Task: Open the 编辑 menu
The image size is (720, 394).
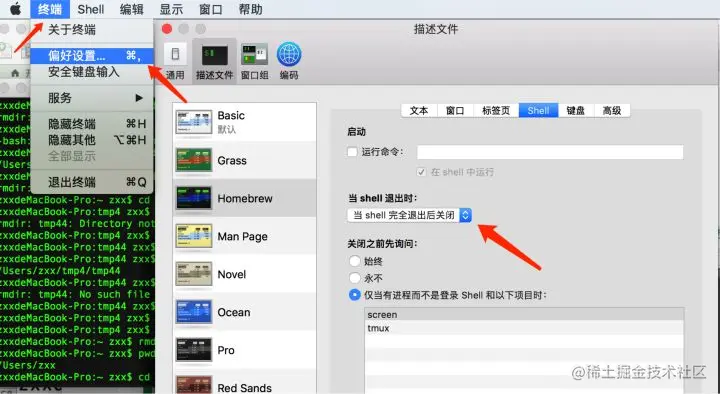Action: (x=131, y=9)
